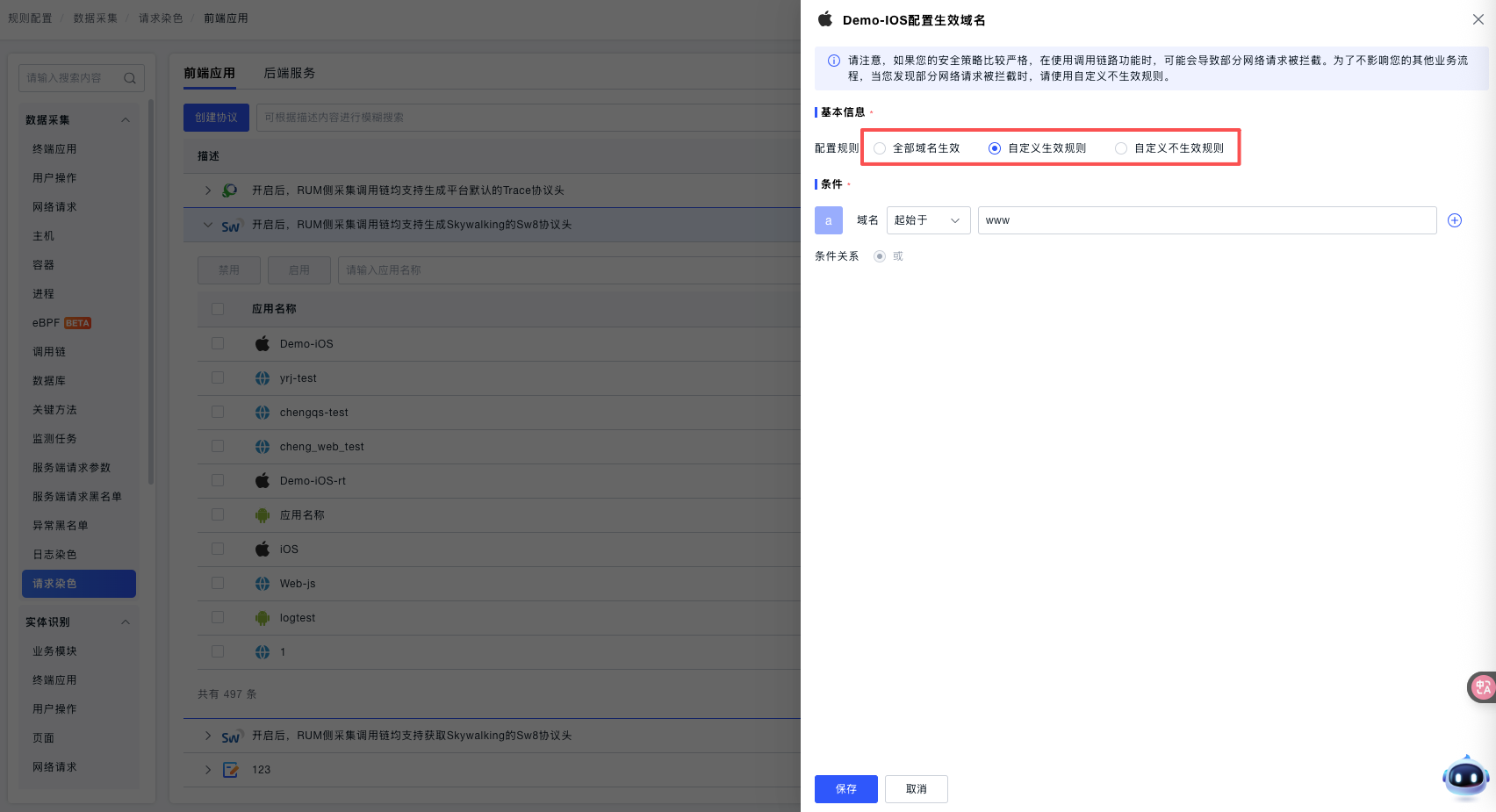This screenshot has width=1496, height=812.
Task: Click the 取消 button
Action: pyautogui.click(x=916, y=789)
